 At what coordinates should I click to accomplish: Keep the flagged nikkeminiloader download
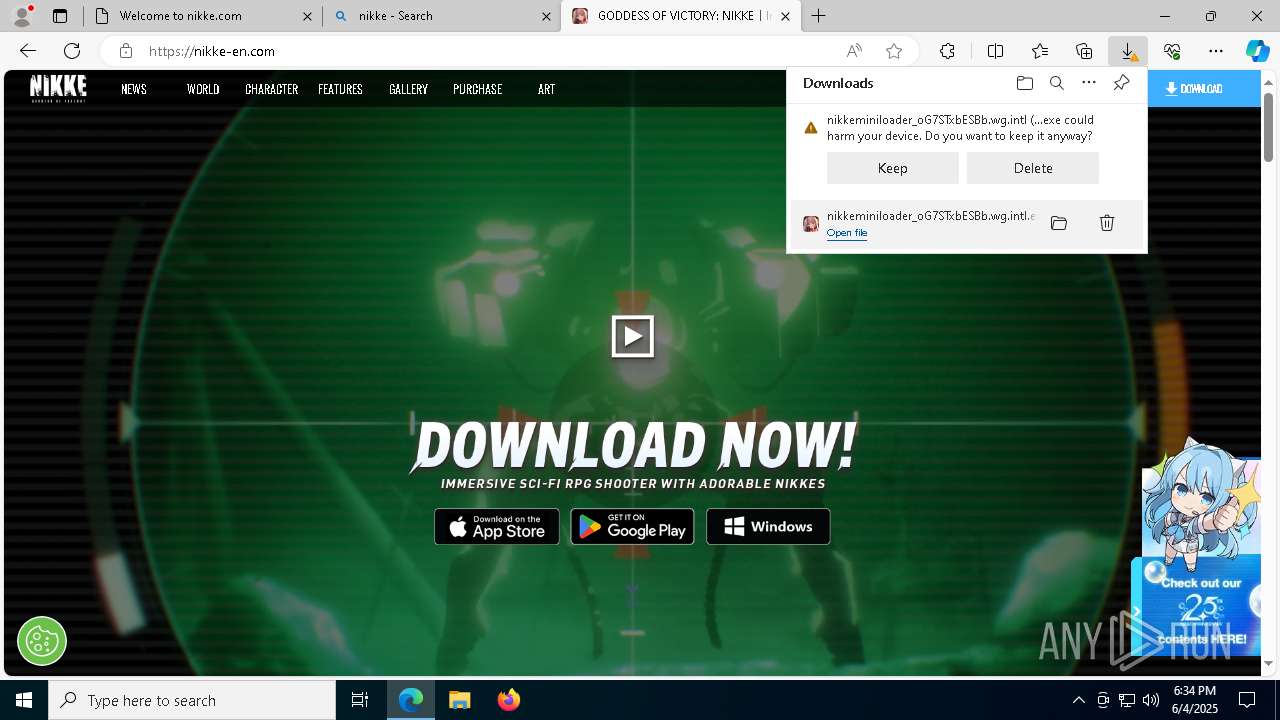click(893, 168)
